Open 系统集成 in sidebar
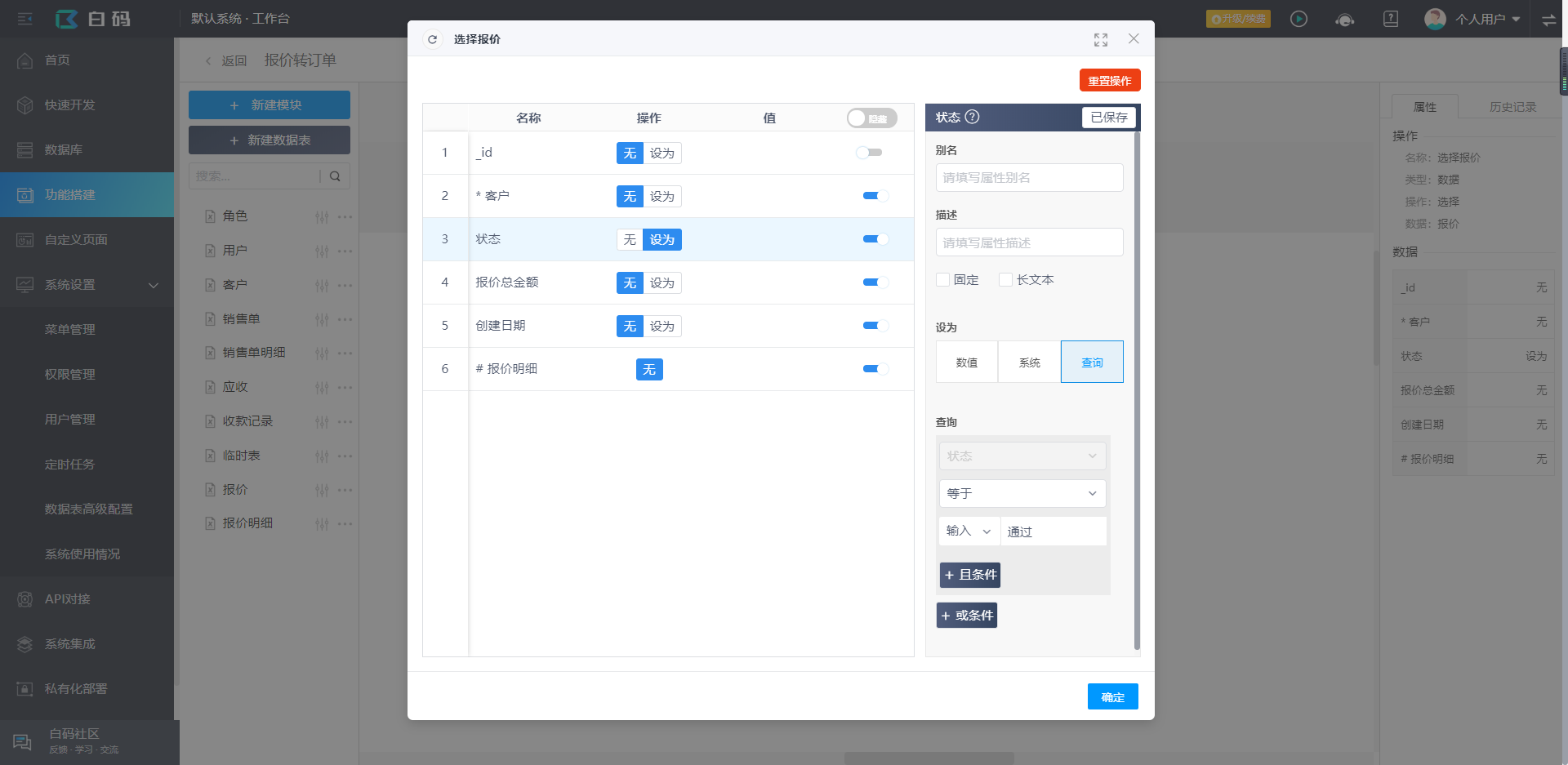The image size is (1568, 765). click(87, 644)
